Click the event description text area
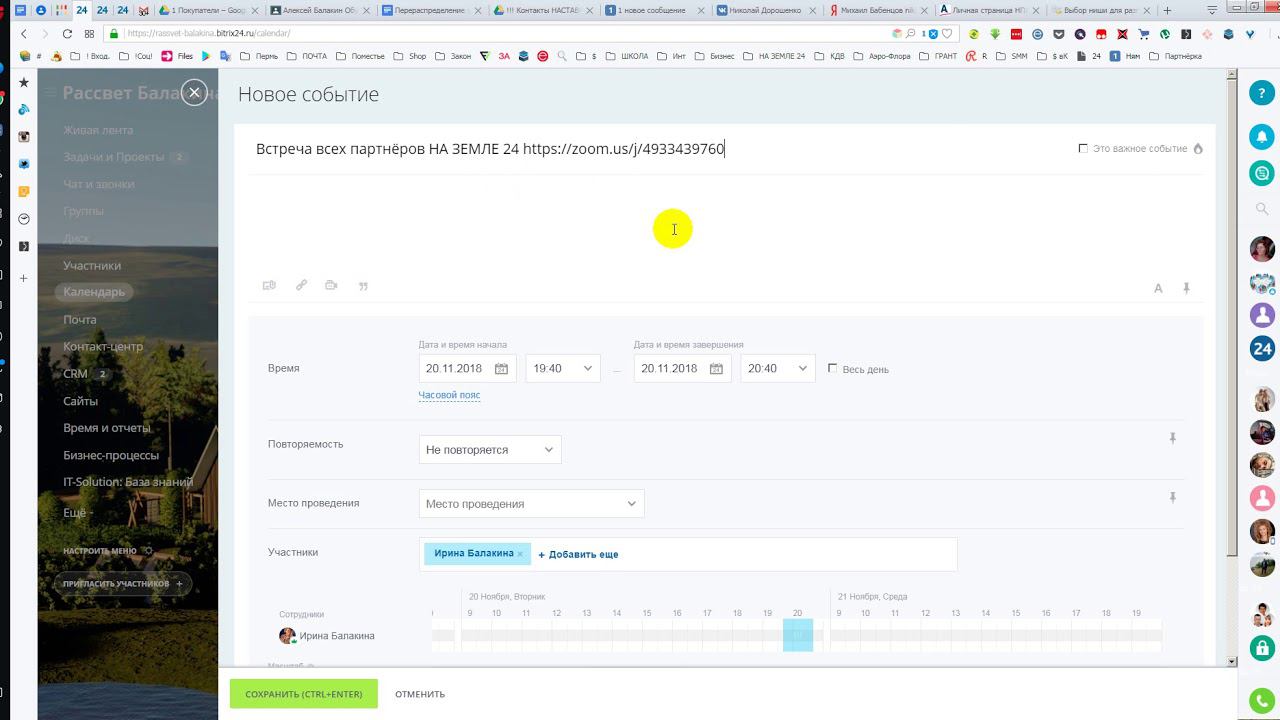Viewport: 1280px width, 720px height. click(x=725, y=225)
